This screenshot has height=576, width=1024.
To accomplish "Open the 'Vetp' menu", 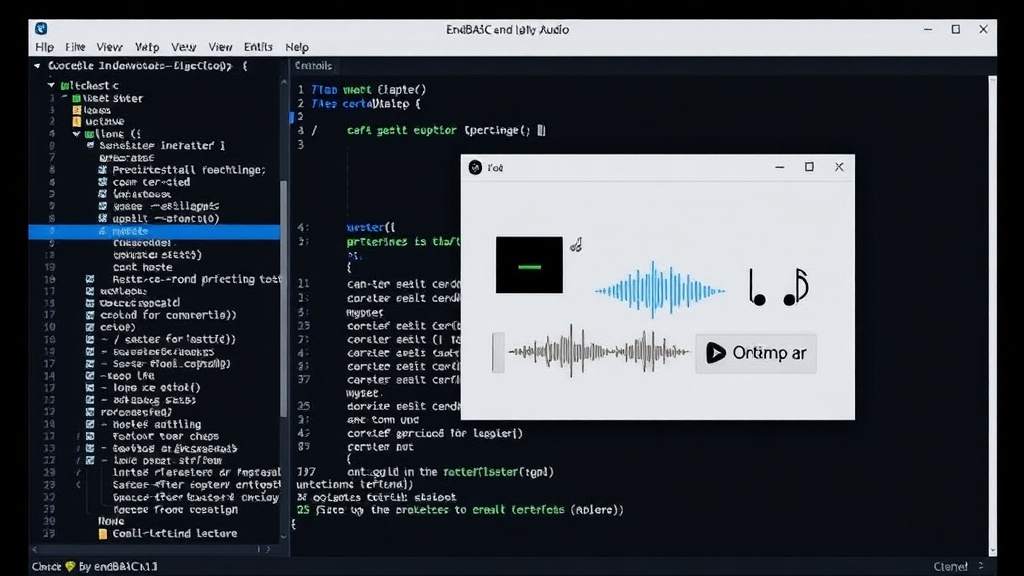I will [147, 47].
